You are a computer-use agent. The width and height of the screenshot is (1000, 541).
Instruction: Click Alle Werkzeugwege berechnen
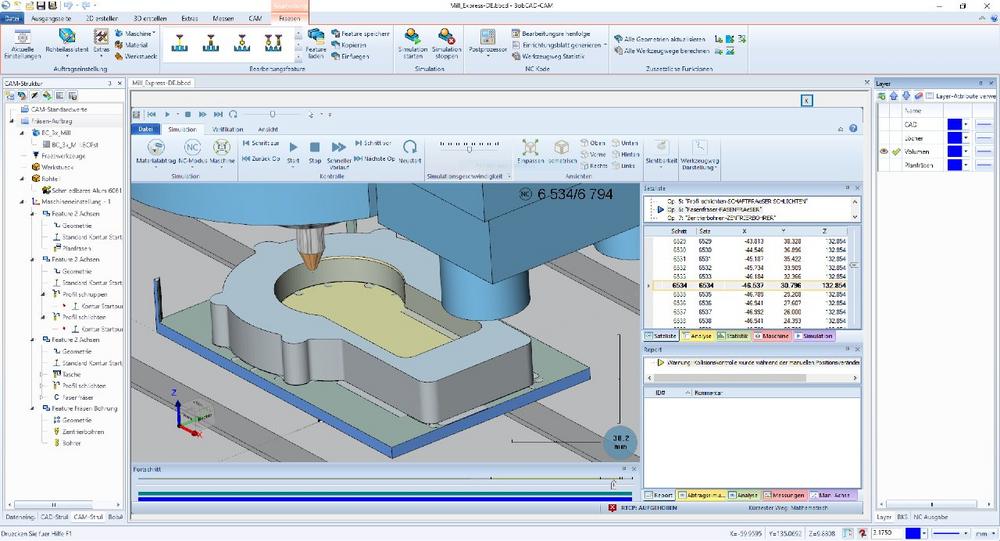662,50
